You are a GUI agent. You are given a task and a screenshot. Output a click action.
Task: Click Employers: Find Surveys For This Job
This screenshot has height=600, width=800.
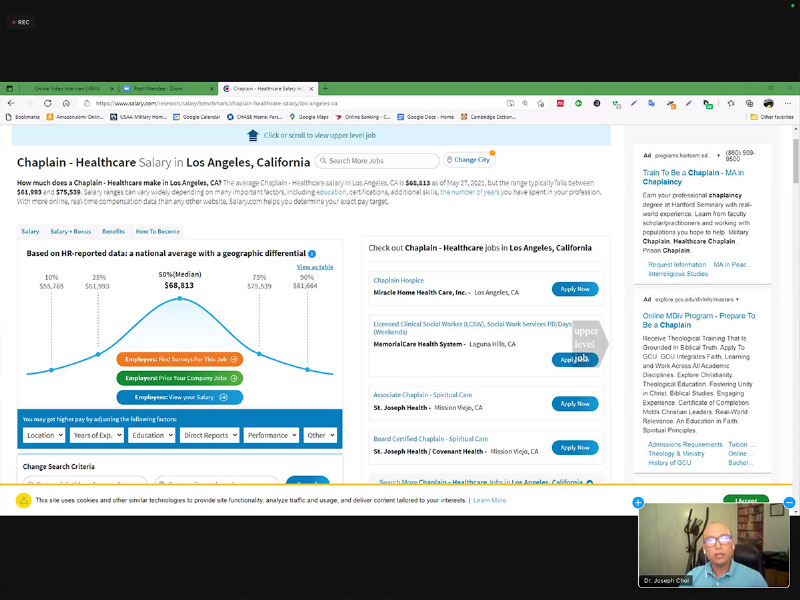click(180, 359)
